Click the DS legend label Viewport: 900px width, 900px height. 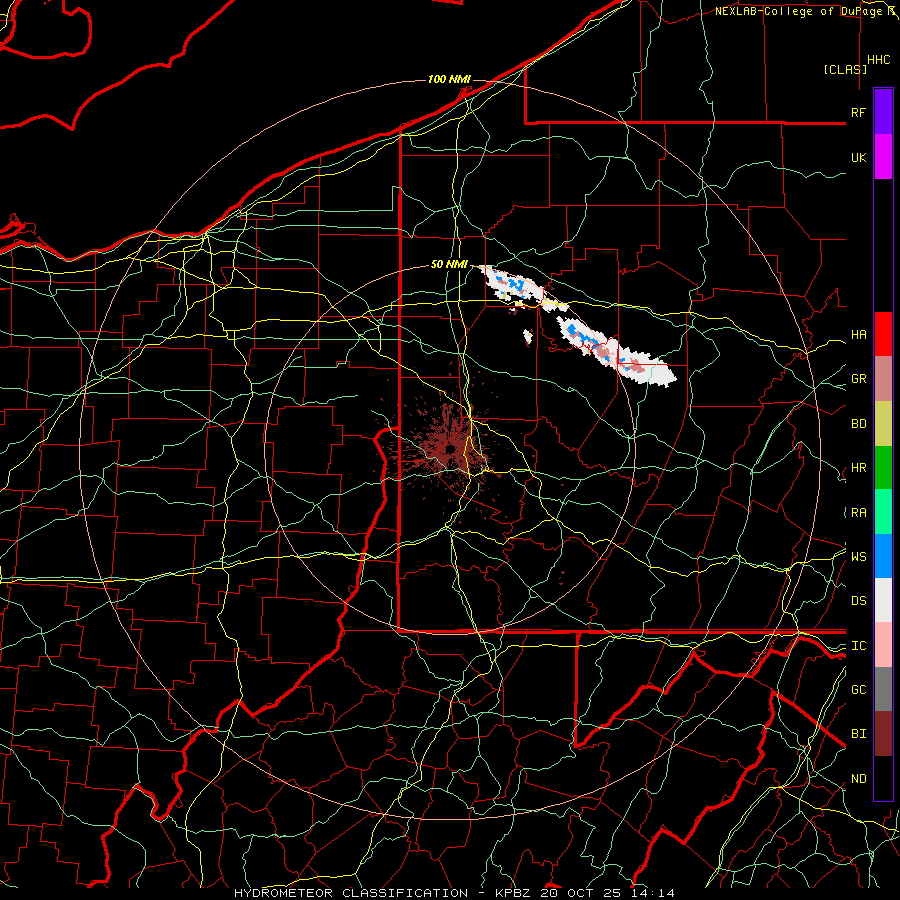(858, 601)
